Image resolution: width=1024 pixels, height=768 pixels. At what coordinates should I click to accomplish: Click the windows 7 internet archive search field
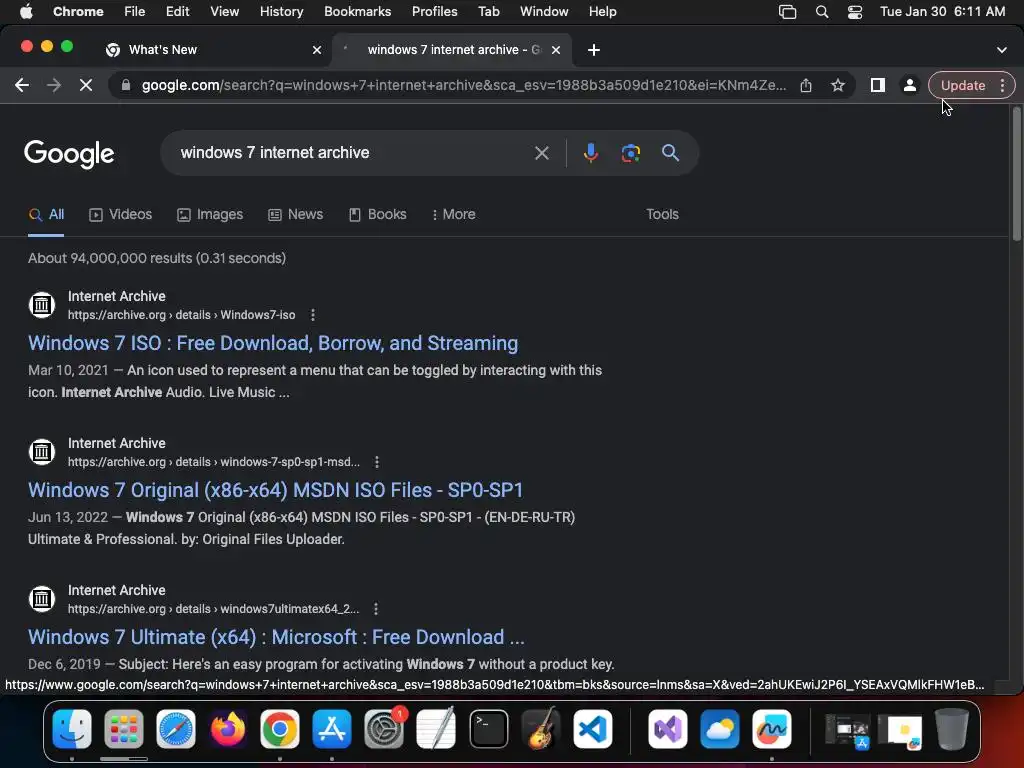tap(353, 153)
